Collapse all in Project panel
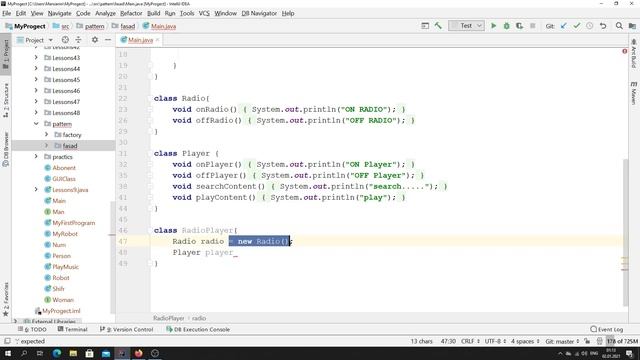Viewport: 640px width, 360px height. click(78, 40)
